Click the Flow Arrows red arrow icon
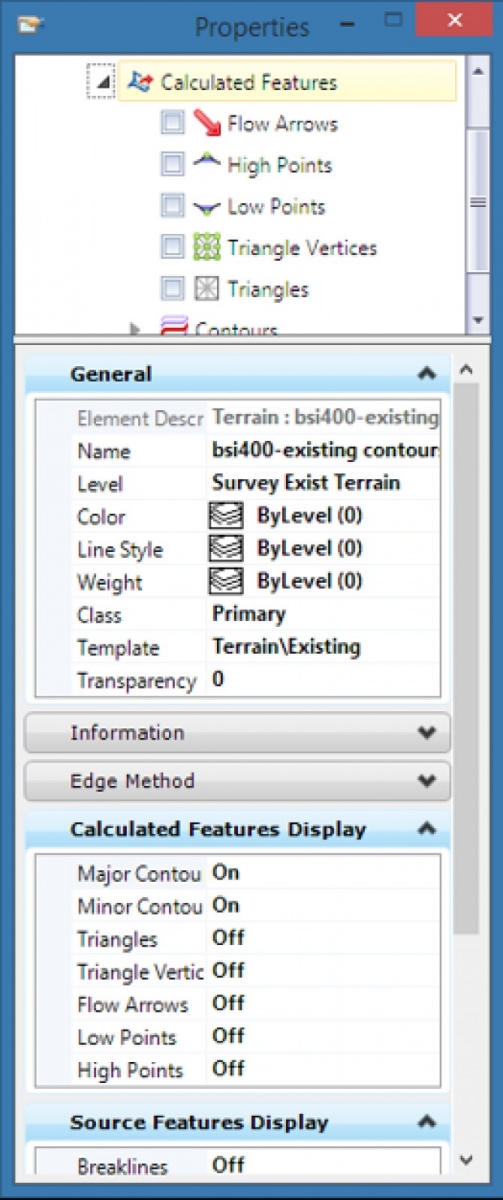This screenshot has height=1200, width=503. tap(207, 123)
